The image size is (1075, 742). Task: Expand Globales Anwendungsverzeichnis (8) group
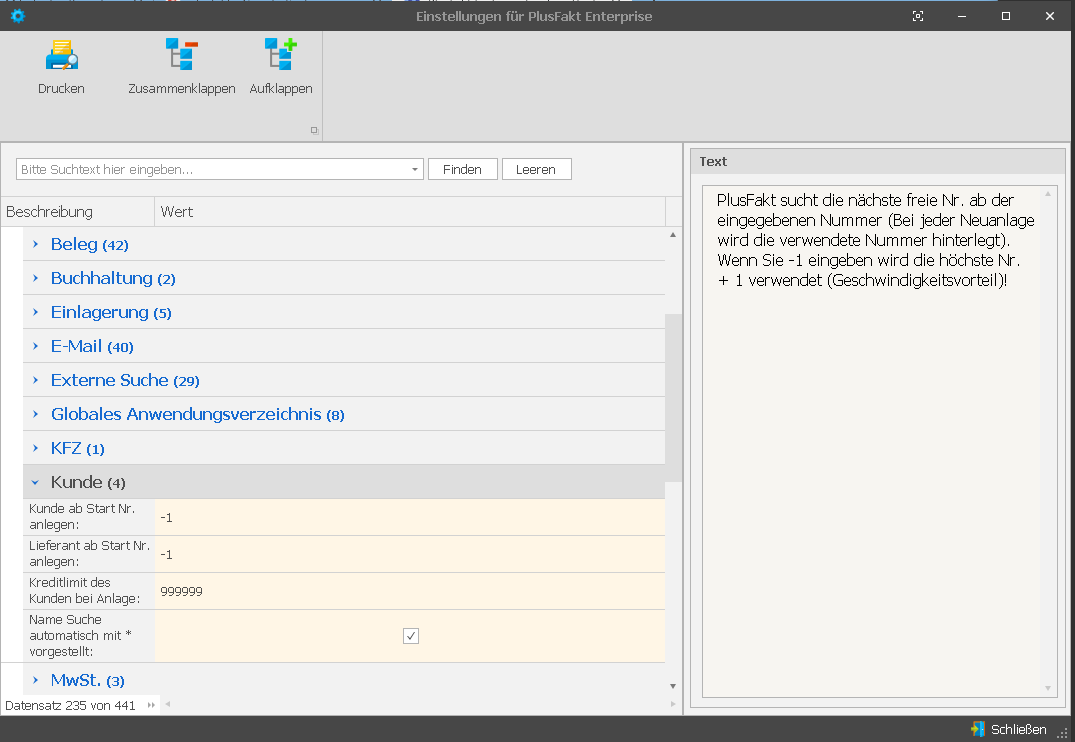point(36,414)
